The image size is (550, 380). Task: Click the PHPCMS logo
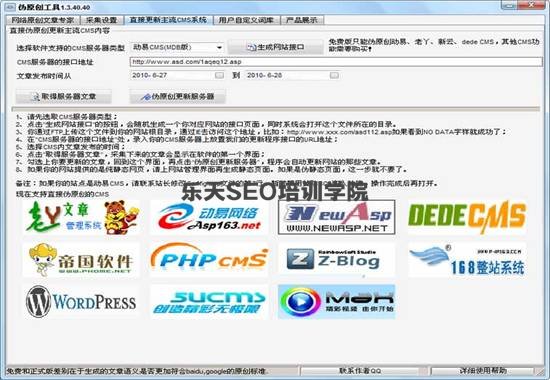[x=209, y=260]
